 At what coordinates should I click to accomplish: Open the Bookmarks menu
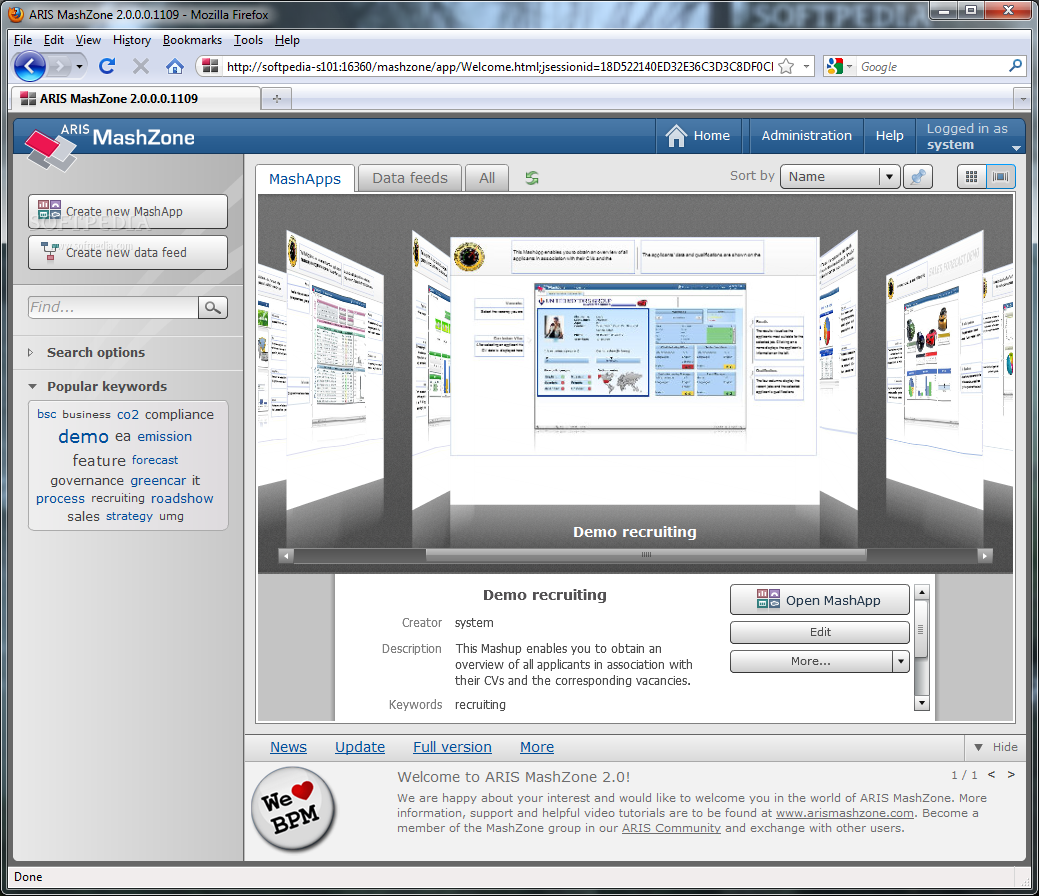click(192, 40)
